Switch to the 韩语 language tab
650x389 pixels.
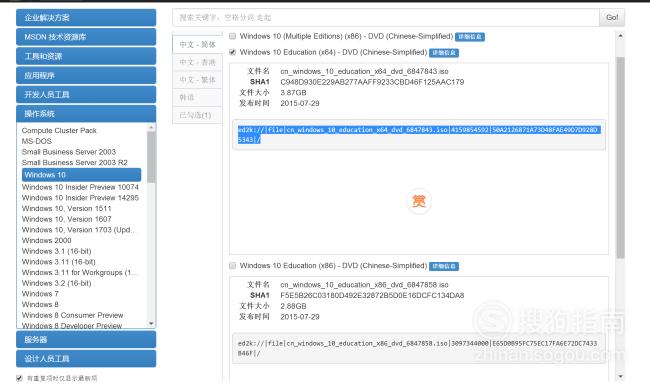(x=197, y=97)
